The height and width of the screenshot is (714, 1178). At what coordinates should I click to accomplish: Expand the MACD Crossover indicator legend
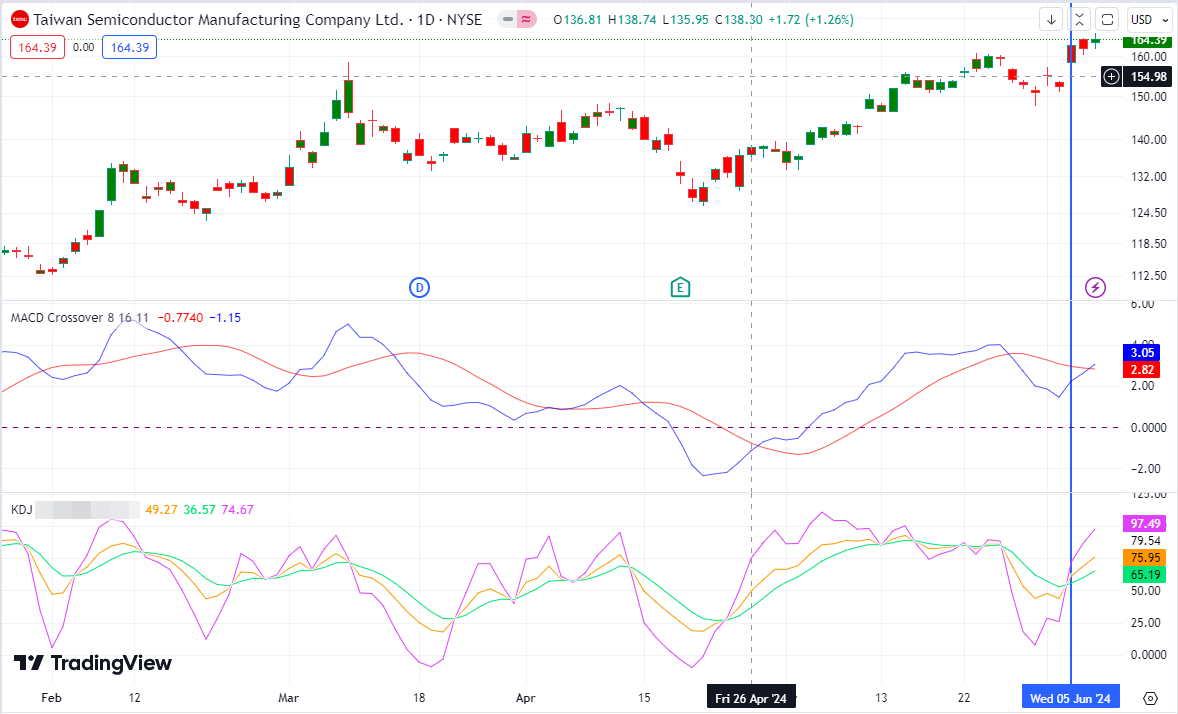[80, 318]
